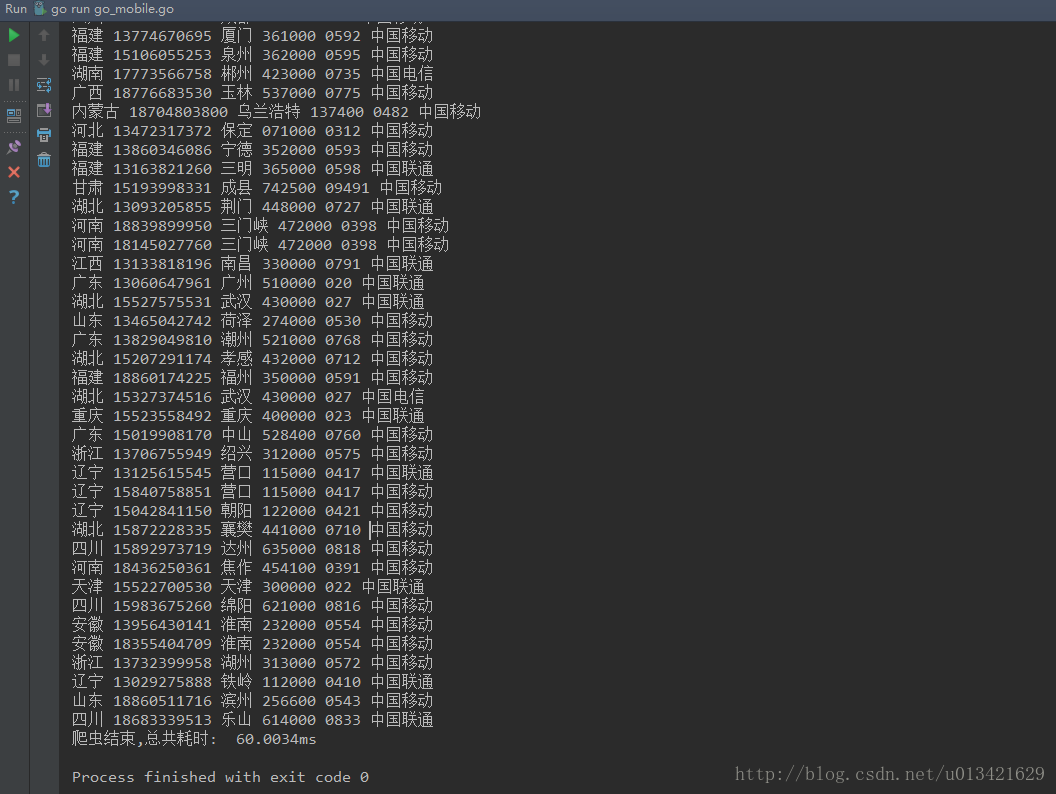1056x794 pixels.
Task: Rerun the program with green play icon
Action: click(13, 35)
